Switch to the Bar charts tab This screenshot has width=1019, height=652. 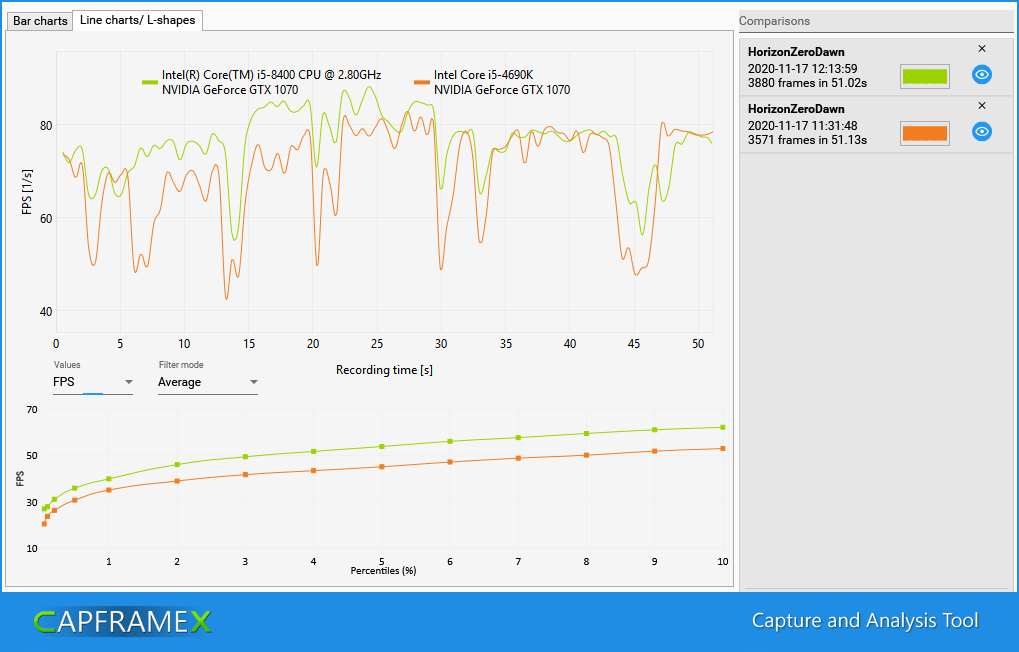40,21
